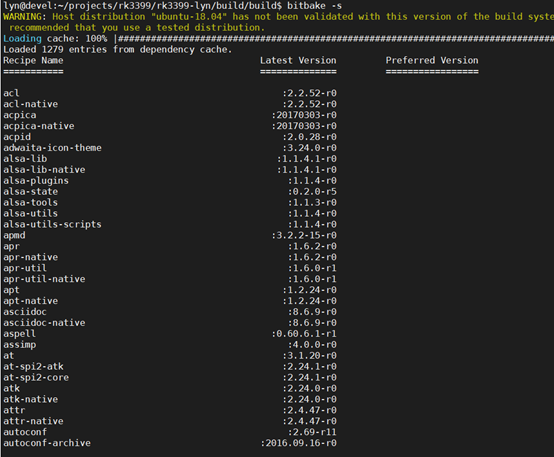Click the recipe name 'asciidoc'
Screen dimensions: 554x457
(25, 312)
